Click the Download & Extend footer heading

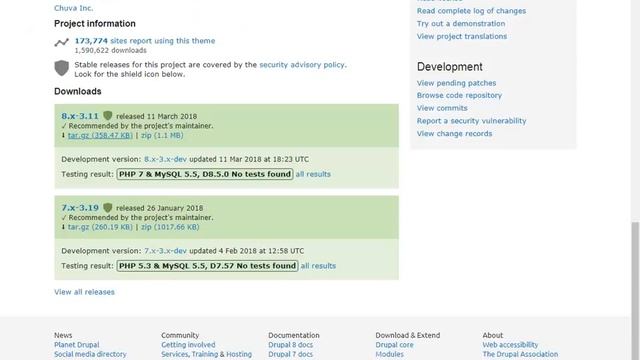point(408,335)
